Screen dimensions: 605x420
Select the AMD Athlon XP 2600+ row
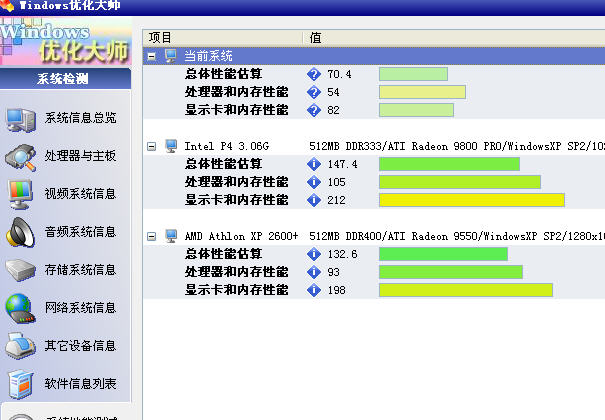click(374, 236)
